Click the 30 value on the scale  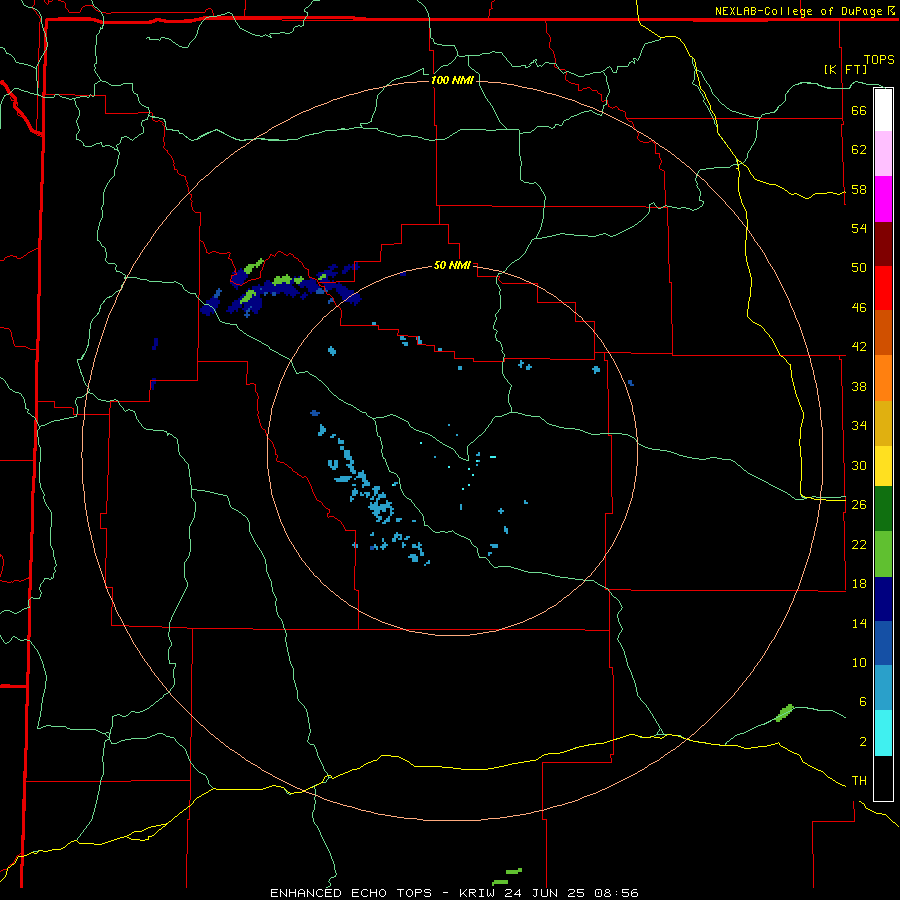(859, 465)
